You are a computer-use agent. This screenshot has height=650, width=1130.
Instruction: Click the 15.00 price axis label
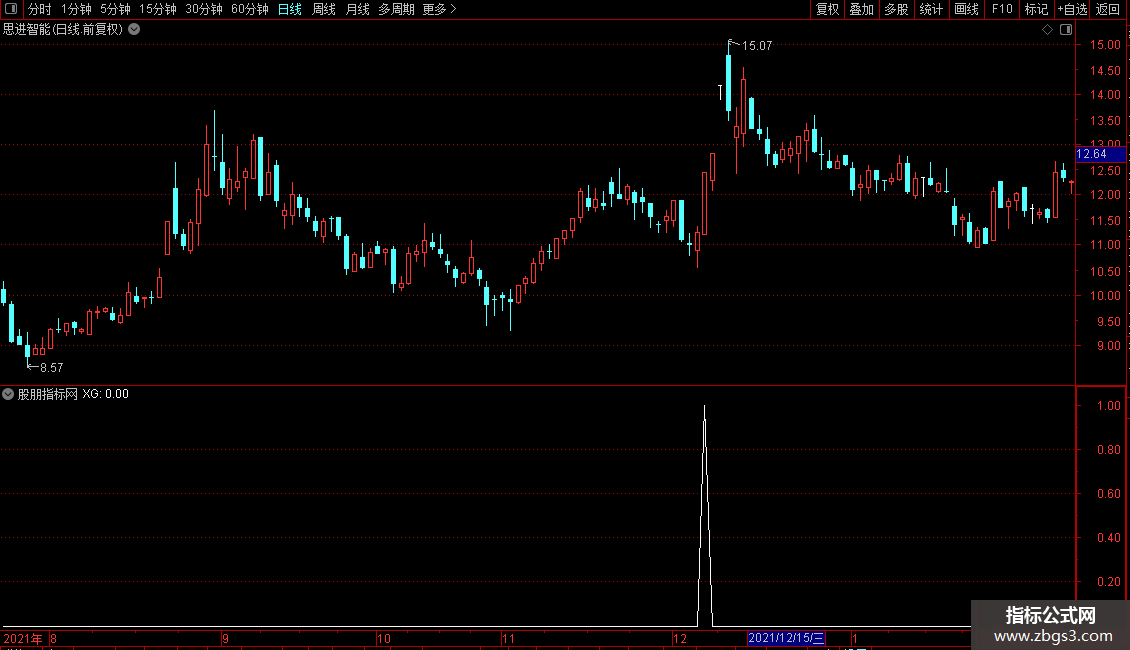click(x=1105, y=45)
